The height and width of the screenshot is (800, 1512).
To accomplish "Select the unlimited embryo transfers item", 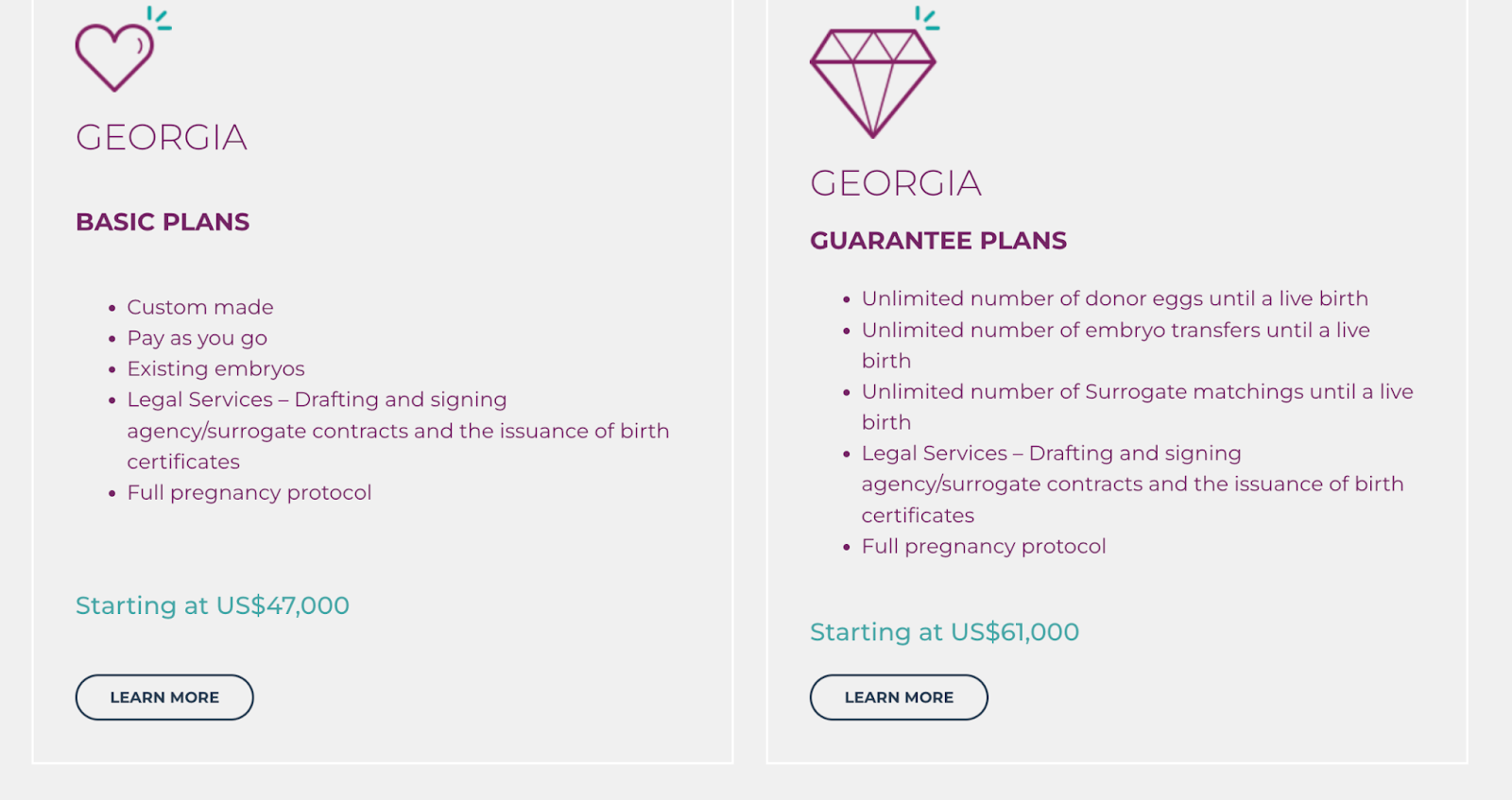I will (x=1115, y=330).
